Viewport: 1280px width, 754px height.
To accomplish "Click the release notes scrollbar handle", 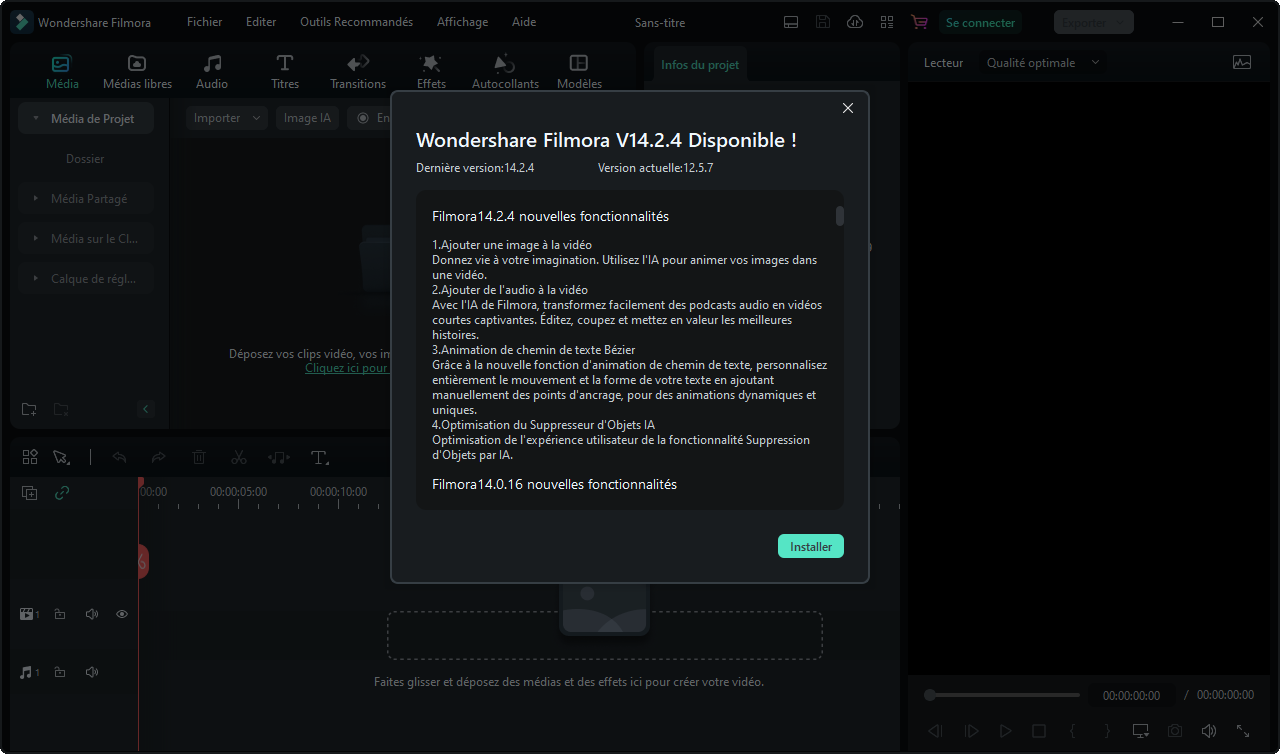I will point(840,216).
